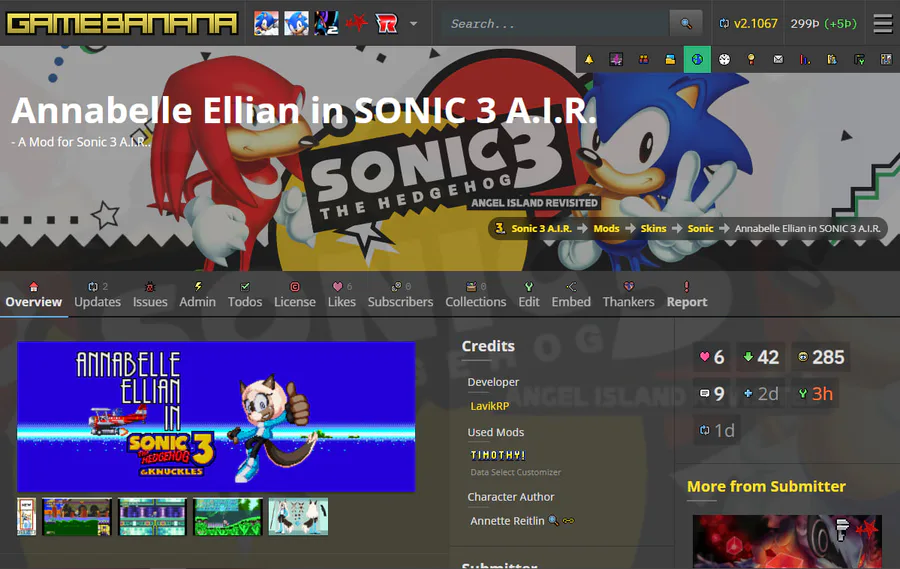The height and width of the screenshot is (569, 900).
Task: Open the pink sparkle avatar icon
Action: (616, 60)
